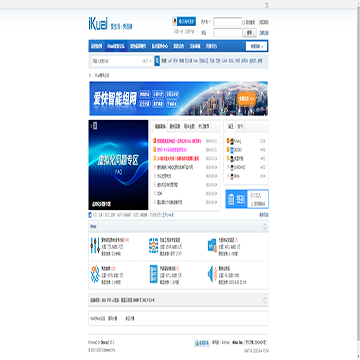The height and width of the screenshot is (360, 360).
Task: Select the first item in the blue navbar
Action: point(97,46)
